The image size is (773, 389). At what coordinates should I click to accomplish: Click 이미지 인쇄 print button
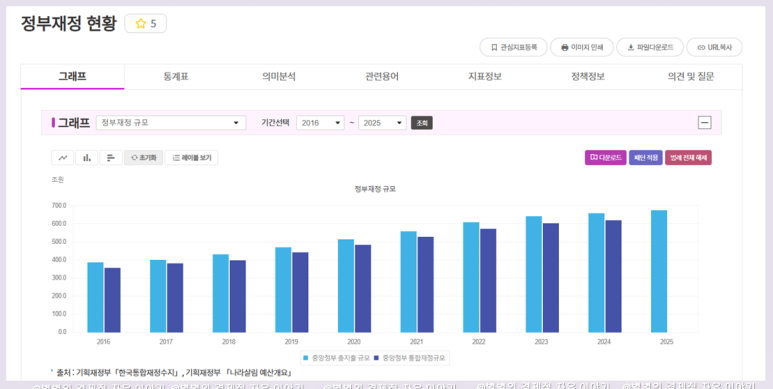582,47
